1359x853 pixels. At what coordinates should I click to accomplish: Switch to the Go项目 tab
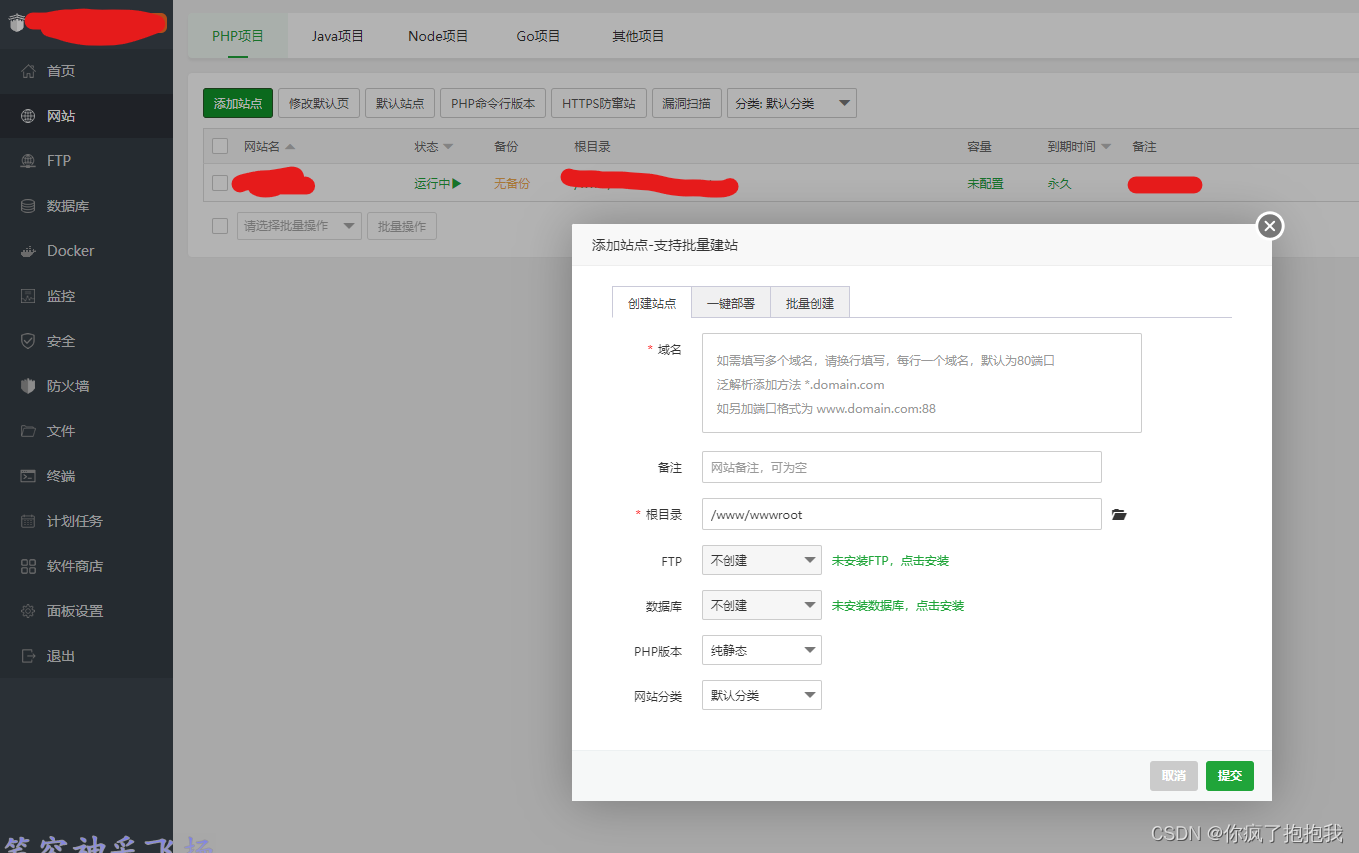(539, 36)
